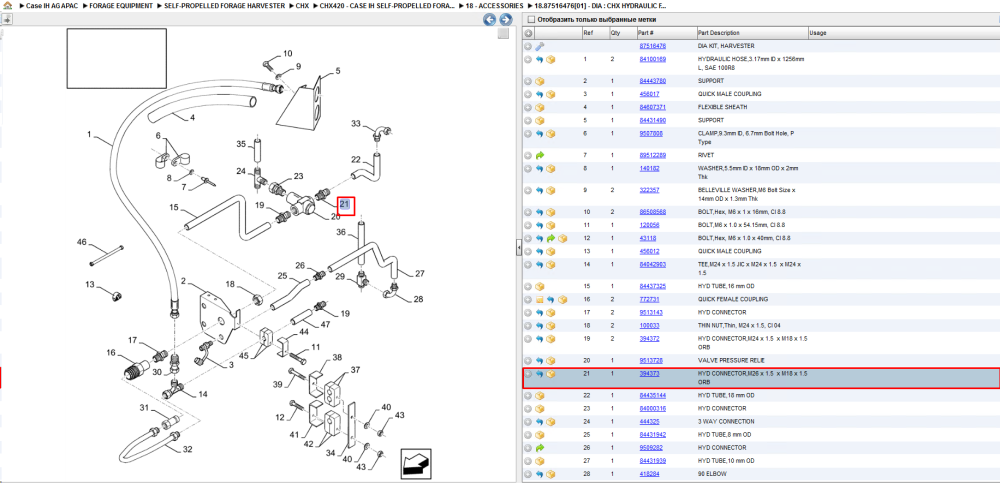Click the add-all plus icon in the table header
This screenshot has width=1000, height=483.
pos(528,33)
